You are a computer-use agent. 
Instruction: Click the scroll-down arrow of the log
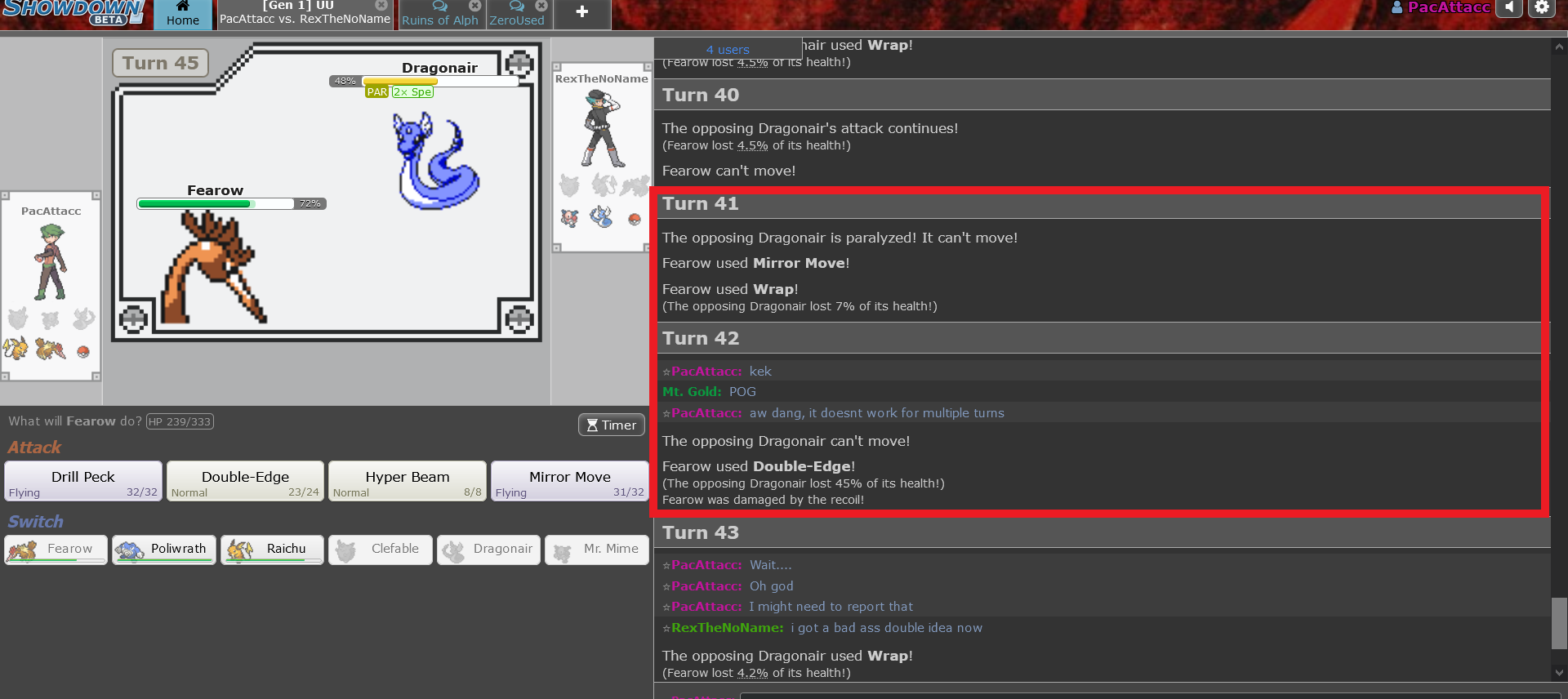click(x=1559, y=673)
